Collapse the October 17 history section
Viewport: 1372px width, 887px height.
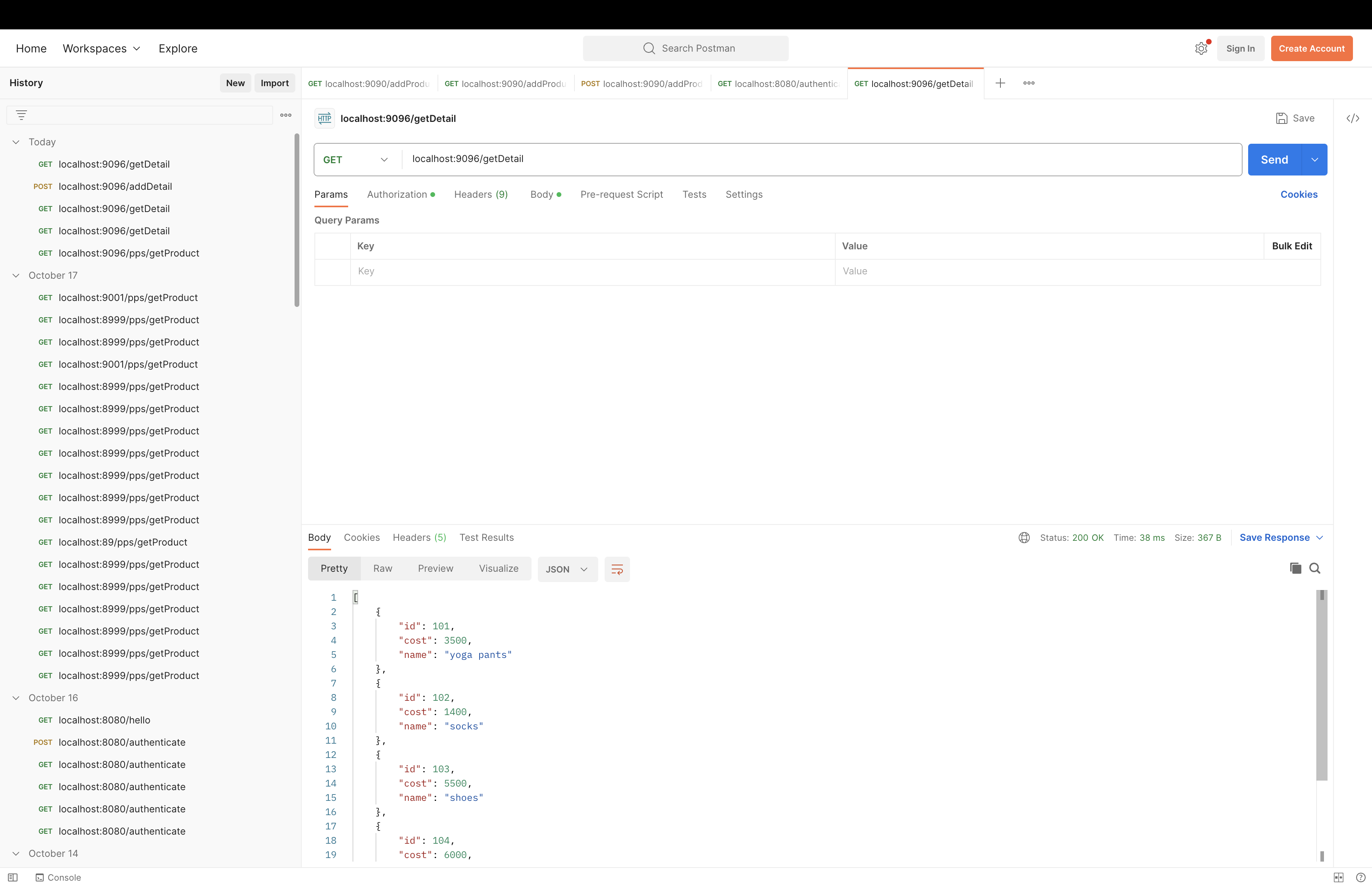coord(15,275)
